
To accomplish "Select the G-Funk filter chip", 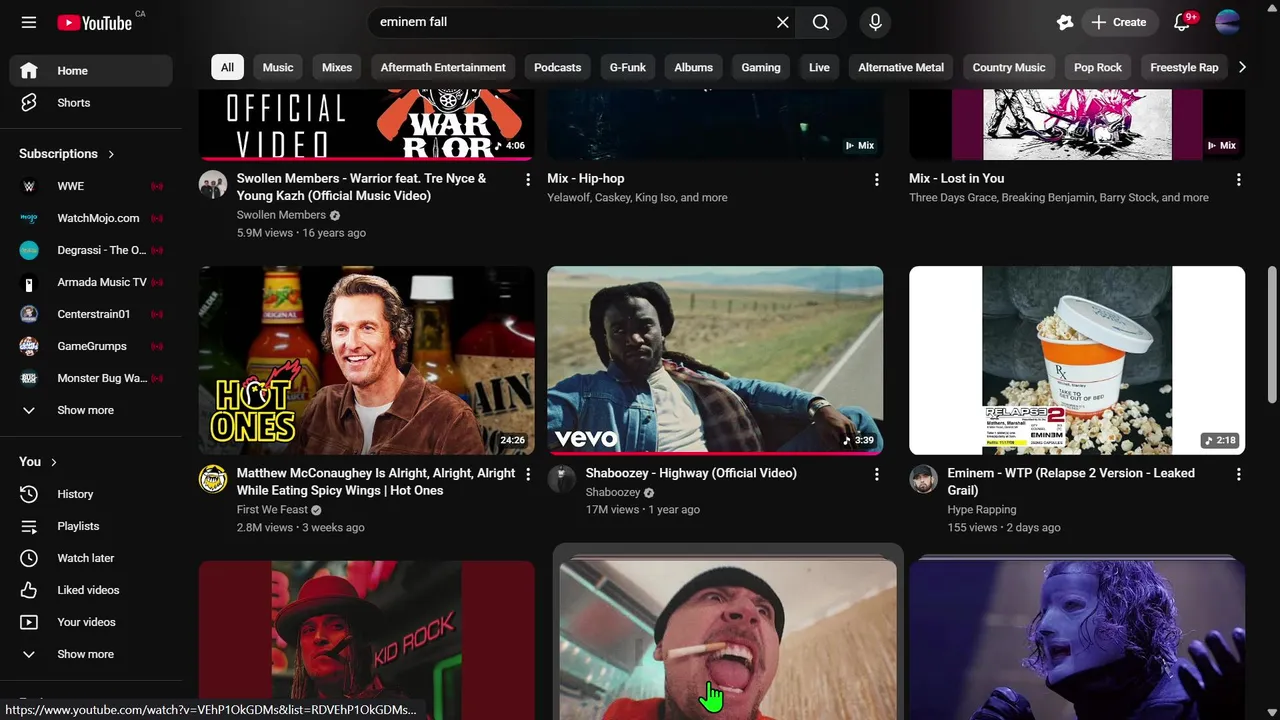I will pyautogui.click(x=628, y=67).
